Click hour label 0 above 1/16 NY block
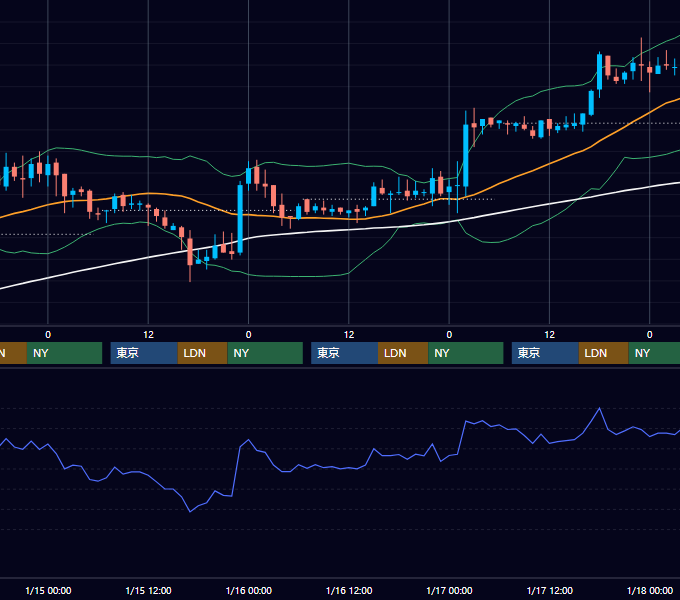 [x=248, y=335]
